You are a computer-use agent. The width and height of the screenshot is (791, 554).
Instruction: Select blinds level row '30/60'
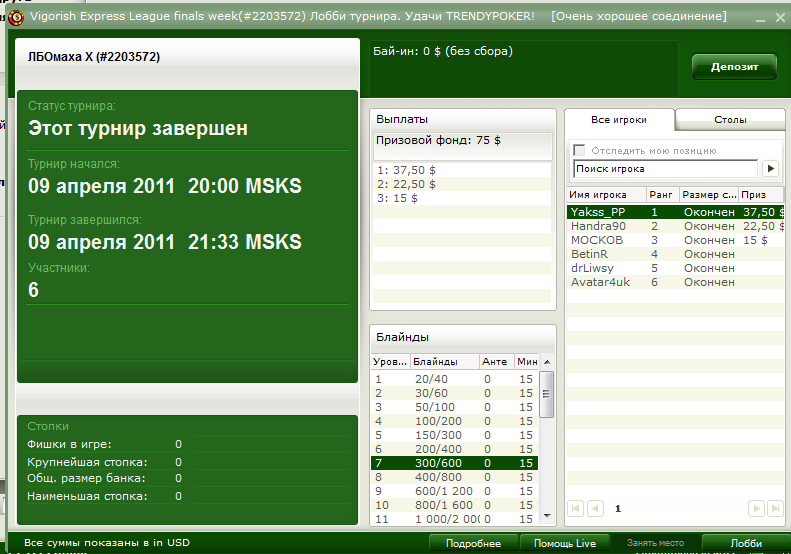(x=455, y=393)
